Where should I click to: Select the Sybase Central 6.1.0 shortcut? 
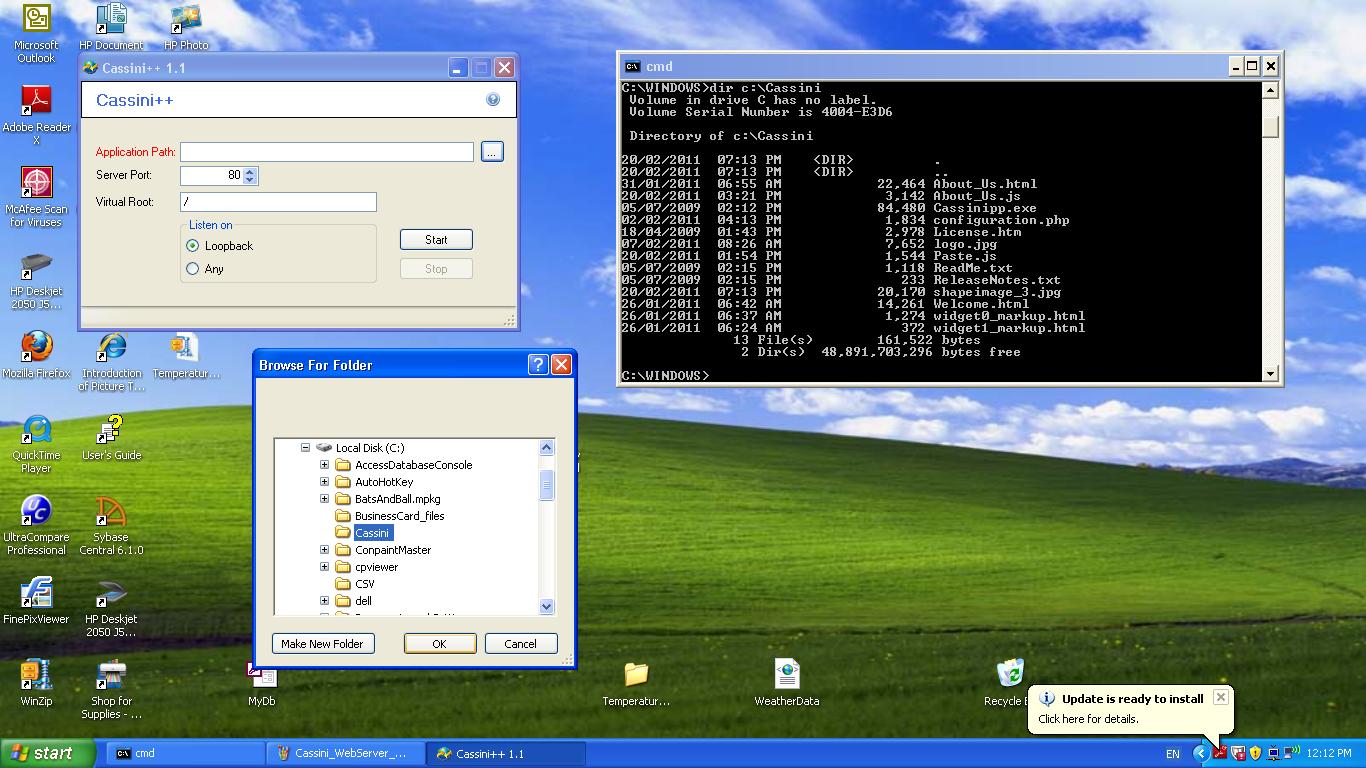coord(111,512)
